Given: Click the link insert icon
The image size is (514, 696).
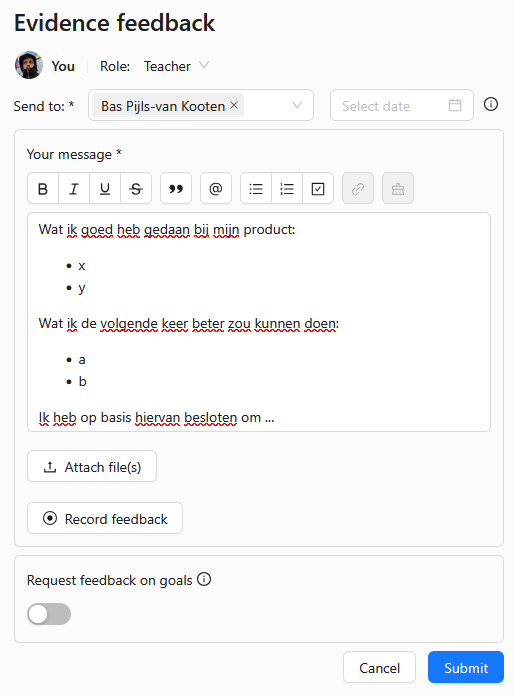Looking at the screenshot, I should pos(358,189).
